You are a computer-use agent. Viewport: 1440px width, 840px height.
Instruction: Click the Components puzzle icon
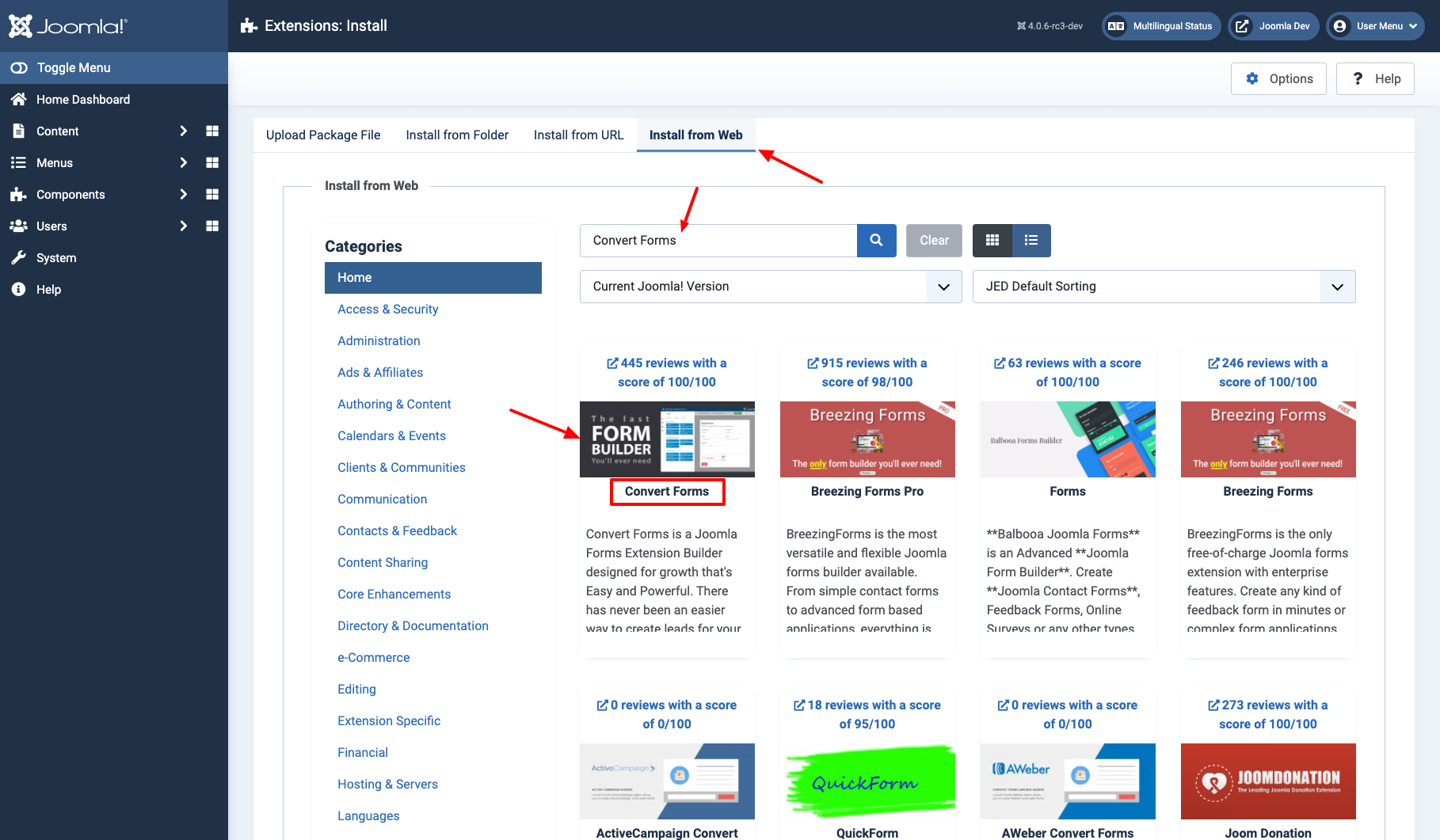(19, 195)
